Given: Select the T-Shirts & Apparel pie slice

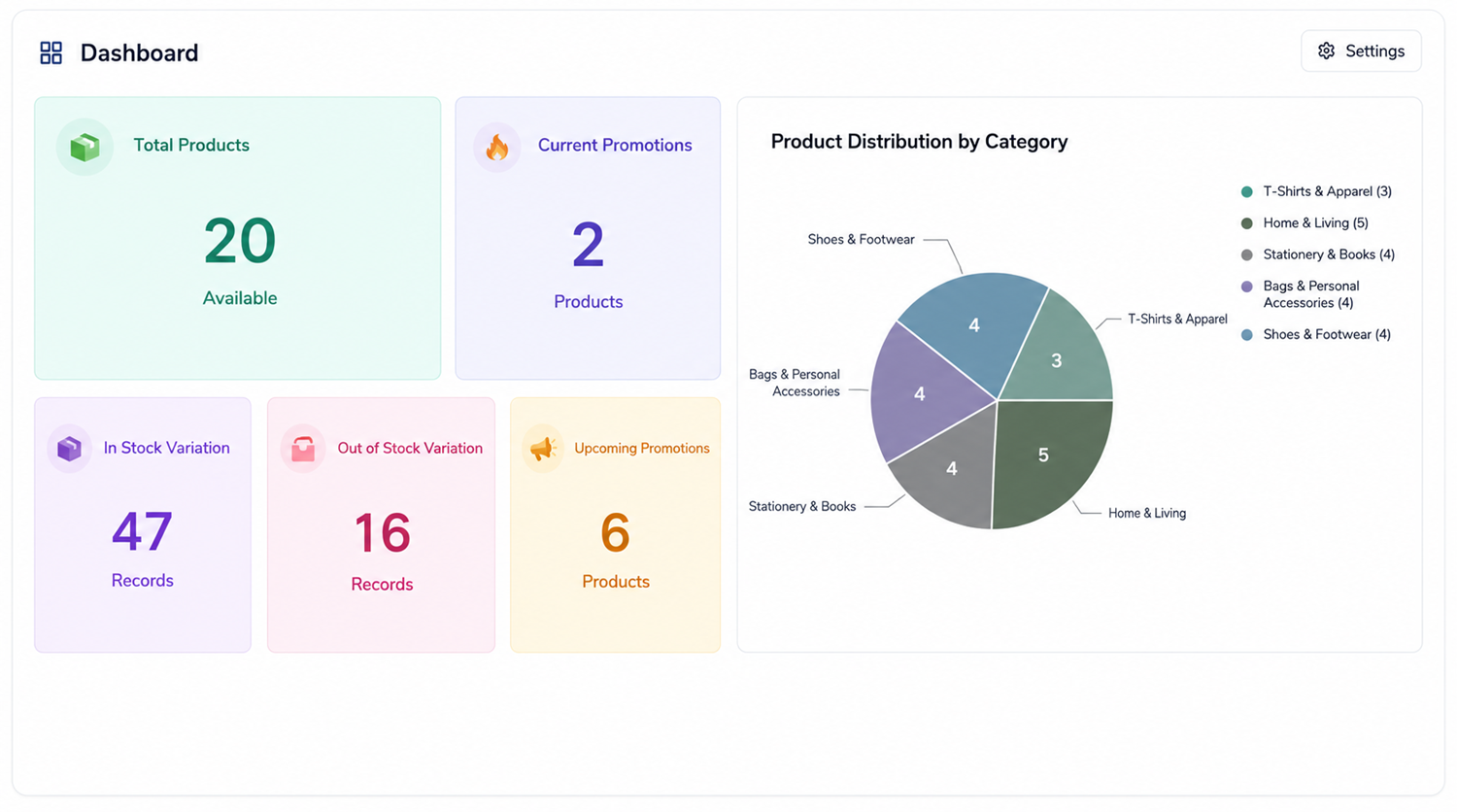Looking at the screenshot, I should [x=1060, y=357].
